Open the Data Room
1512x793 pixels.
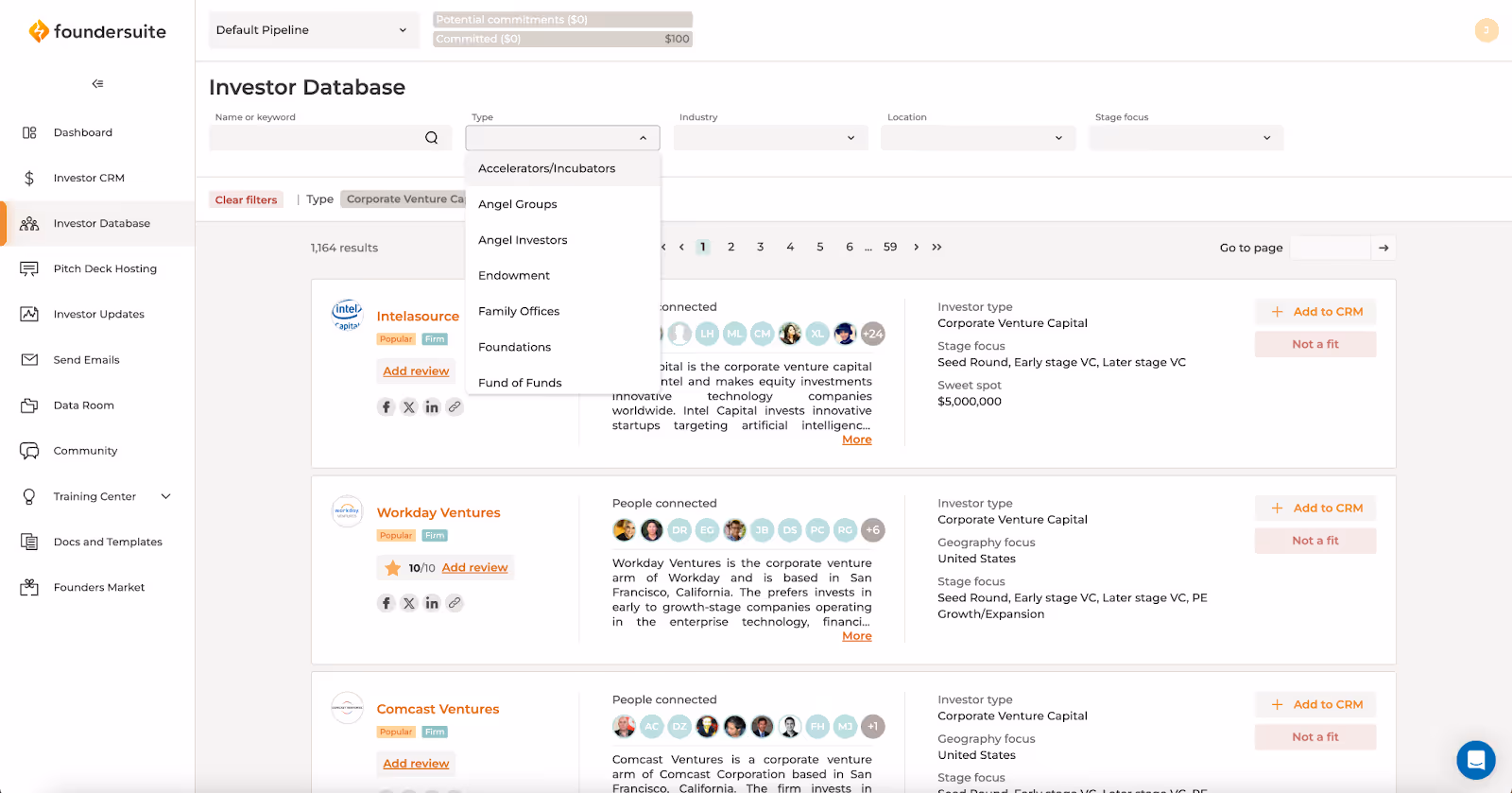click(84, 405)
